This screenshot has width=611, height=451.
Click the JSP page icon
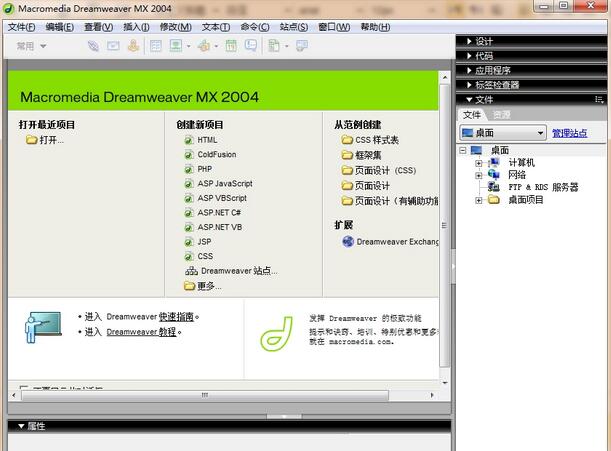189,242
